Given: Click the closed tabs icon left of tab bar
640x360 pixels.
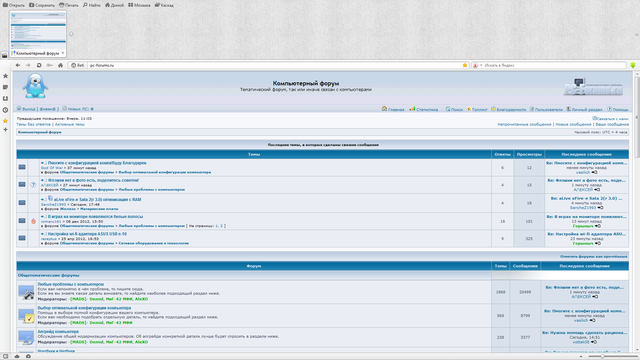Looking at the screenshot, I should coord(4,55).
